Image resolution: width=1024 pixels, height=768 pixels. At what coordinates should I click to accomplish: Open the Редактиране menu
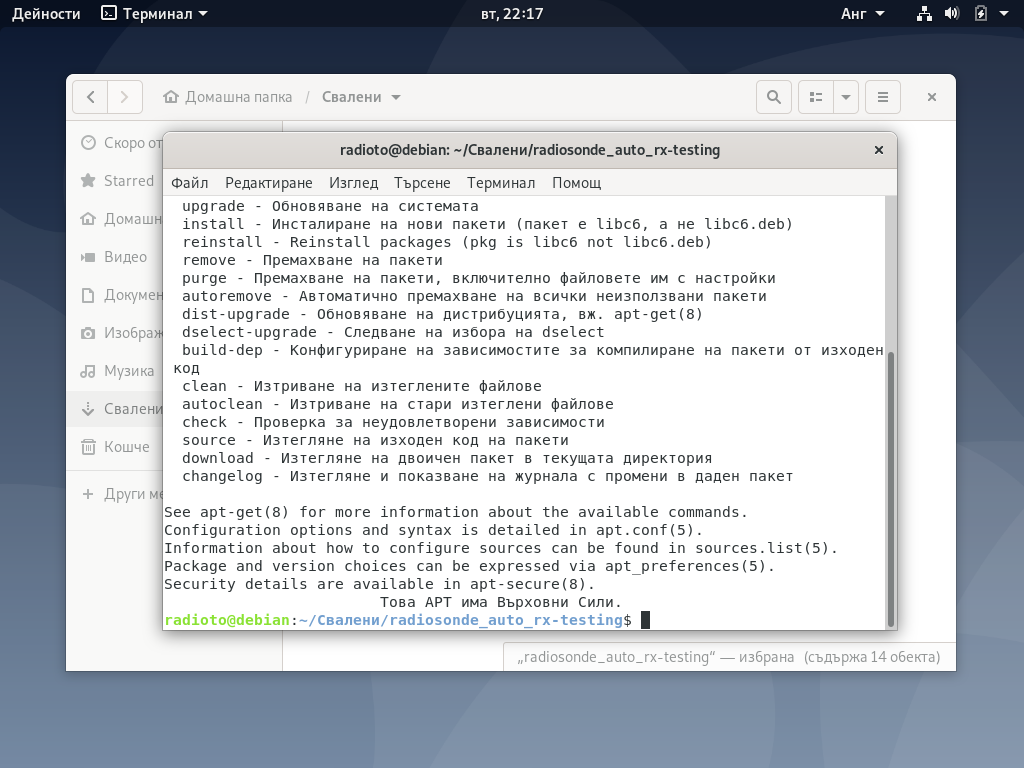(x=268, y=183)
